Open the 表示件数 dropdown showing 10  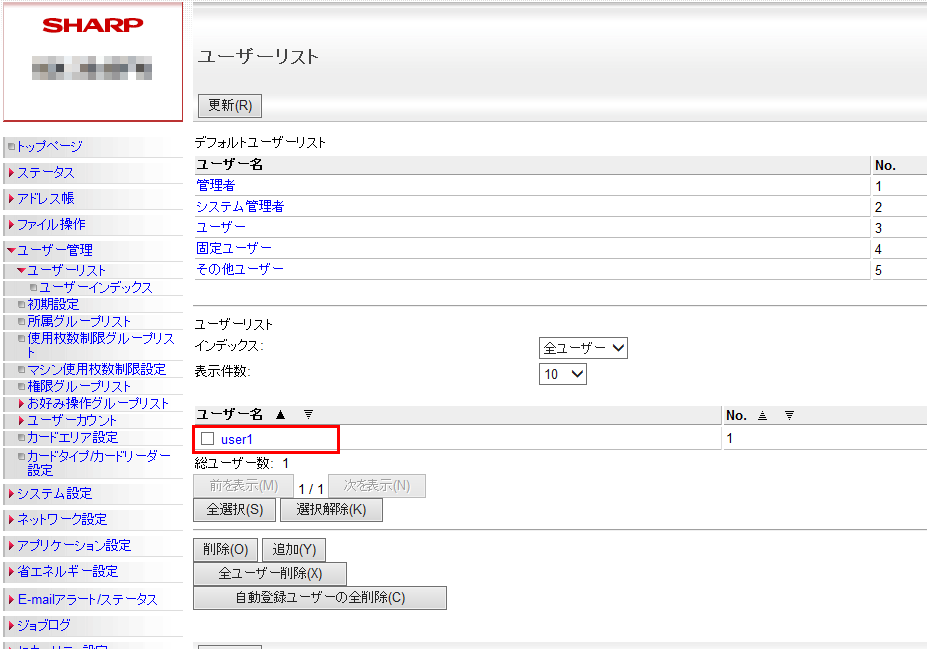point(563,374)
